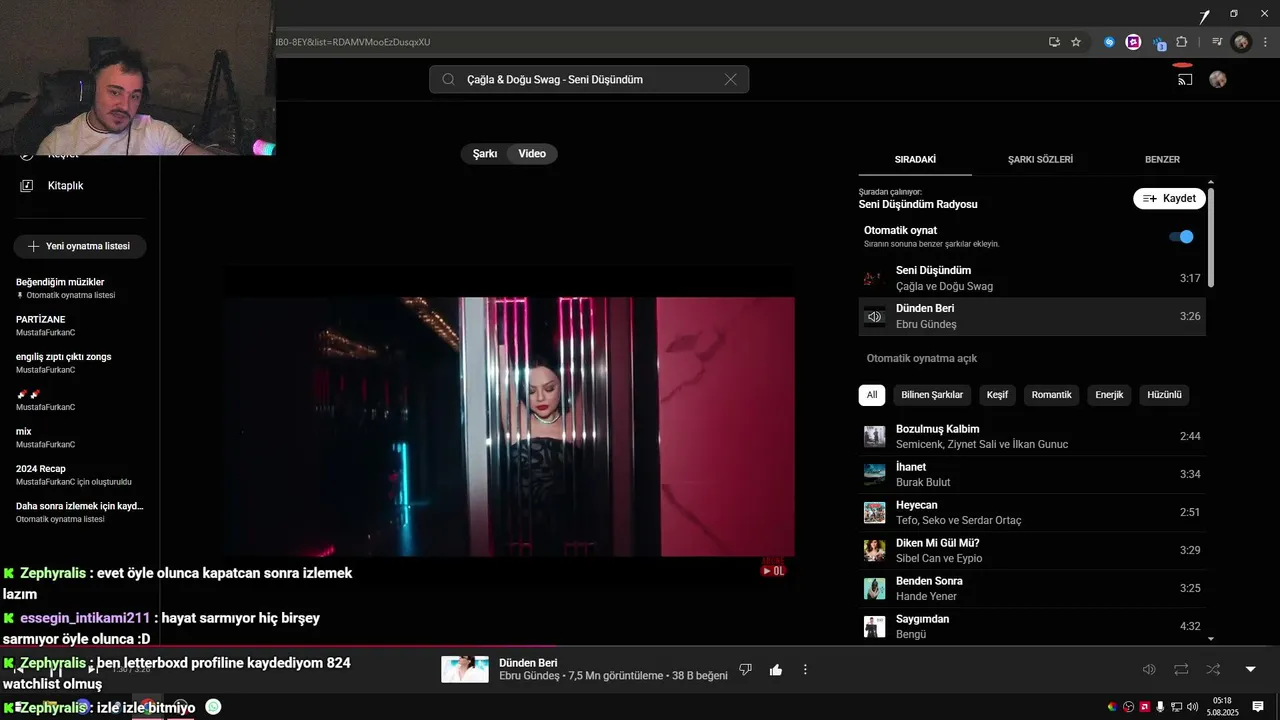Install the app via address bar icon
This screenshot has width=1280, height=720.
(1054, 42)
